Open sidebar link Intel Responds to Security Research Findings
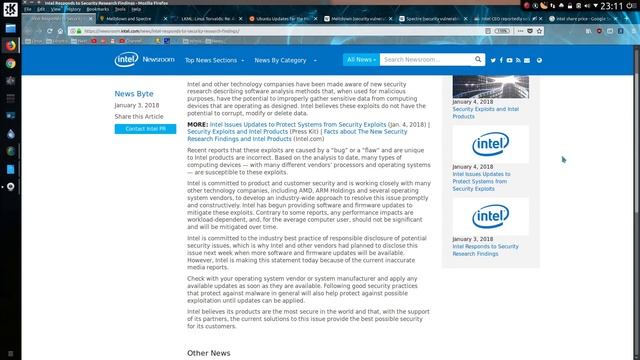The width and height of the screenshot is (640, 360). coord(485,250)
